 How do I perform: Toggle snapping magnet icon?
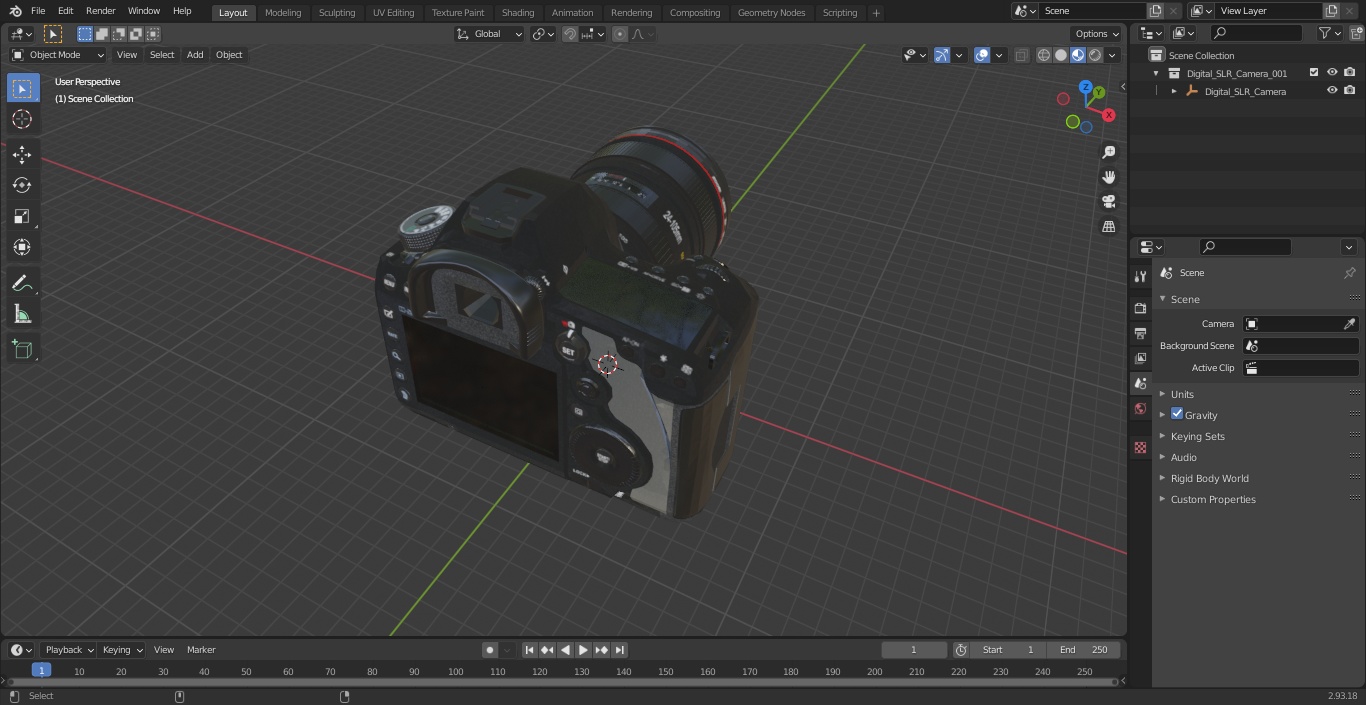pyautogui.click(x=570, y=34)
